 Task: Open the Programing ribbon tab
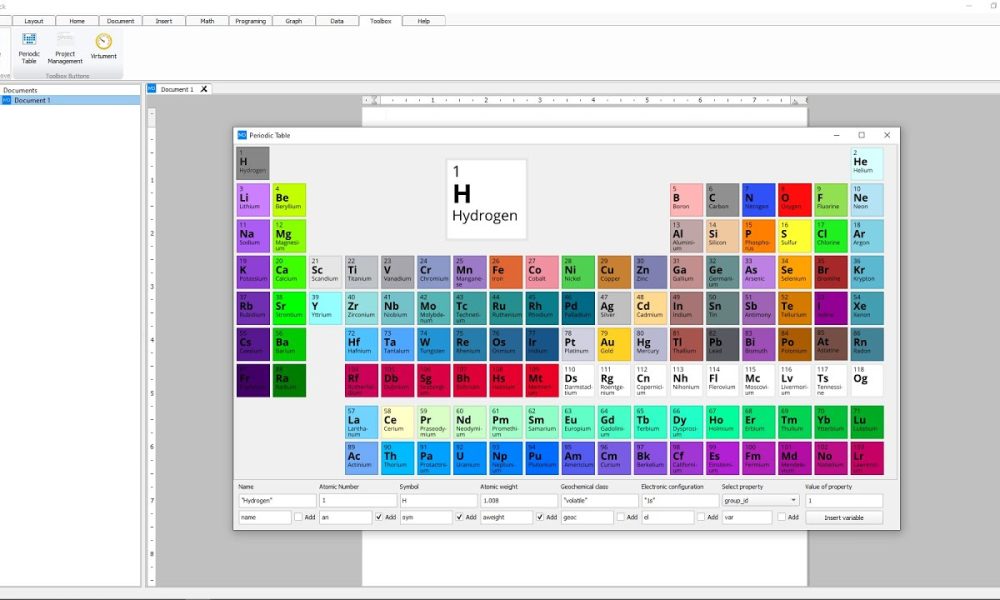tap(251, 21)
